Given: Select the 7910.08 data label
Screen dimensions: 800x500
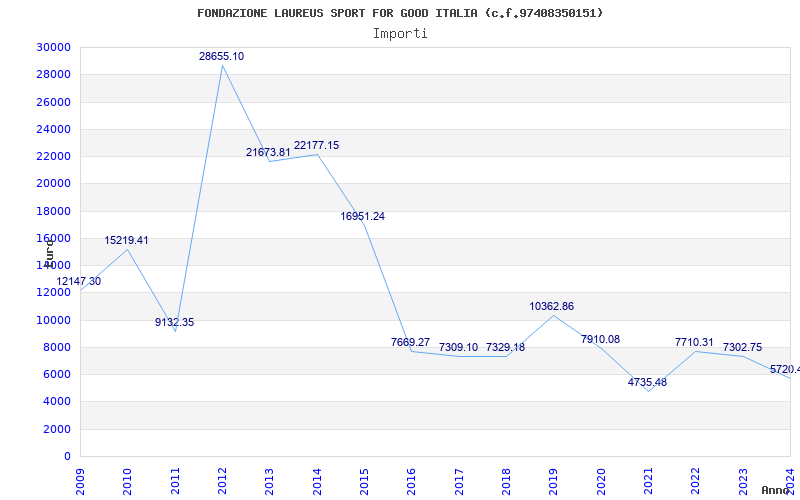Looking at the screenshot, I should [600, 339].
